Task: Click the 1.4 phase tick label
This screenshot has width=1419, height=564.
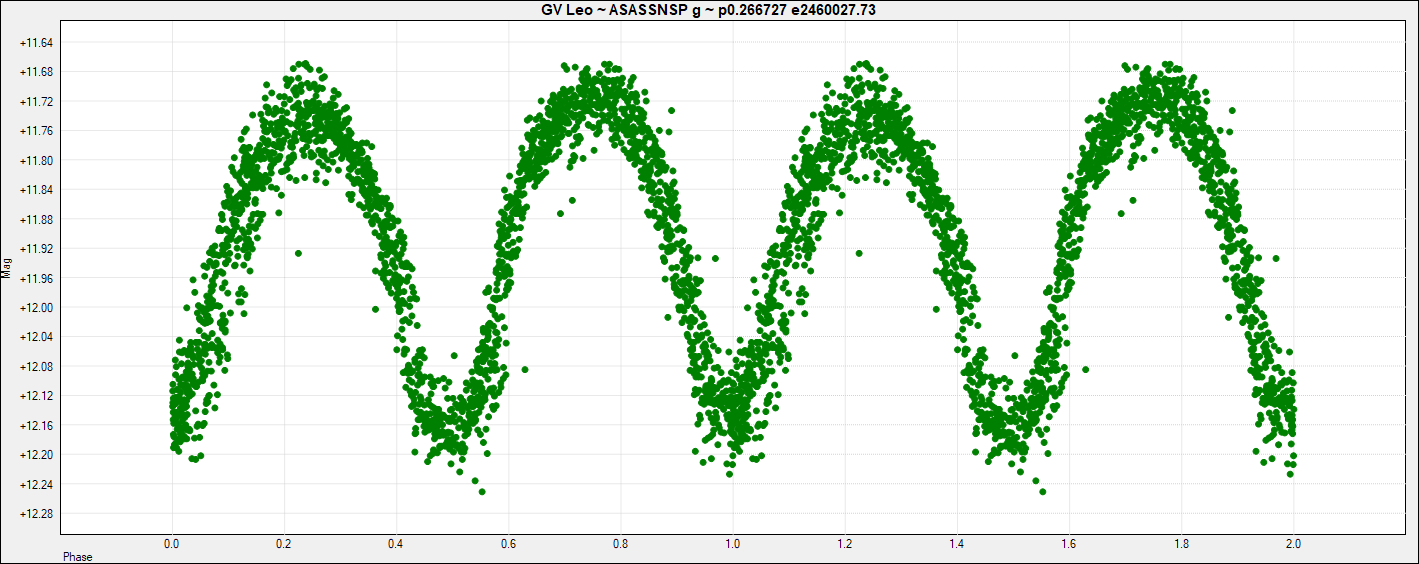Action: [956, 545]
